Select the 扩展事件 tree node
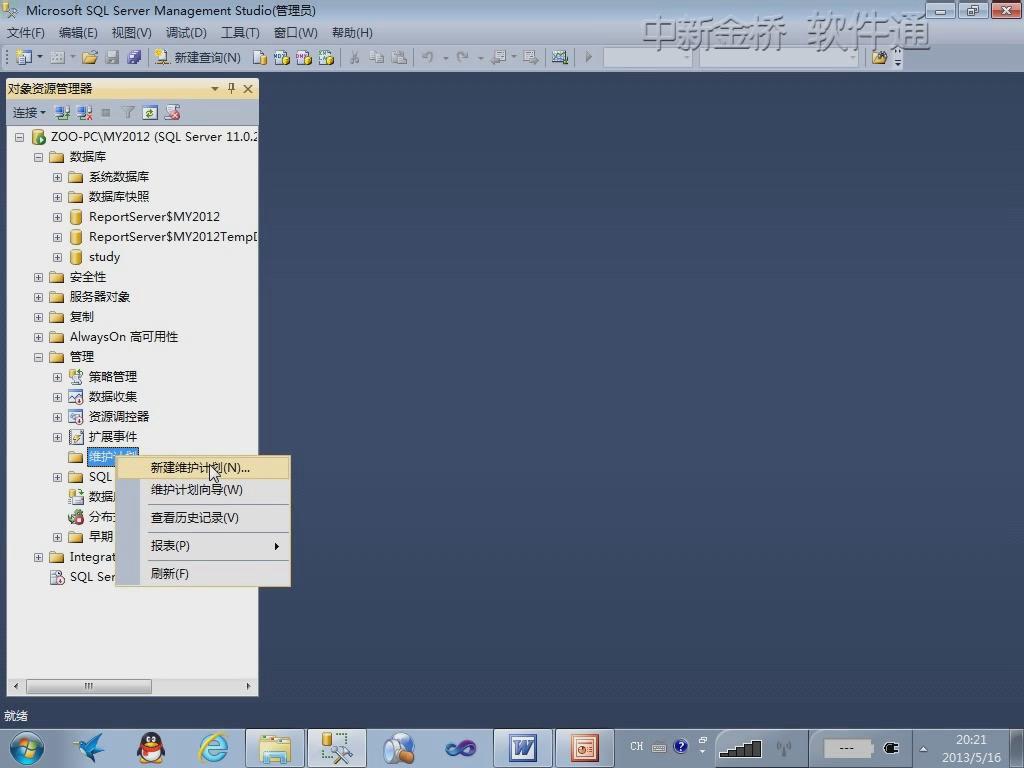The height and width of the screenshot is (768, 1024). coord(113,437)
